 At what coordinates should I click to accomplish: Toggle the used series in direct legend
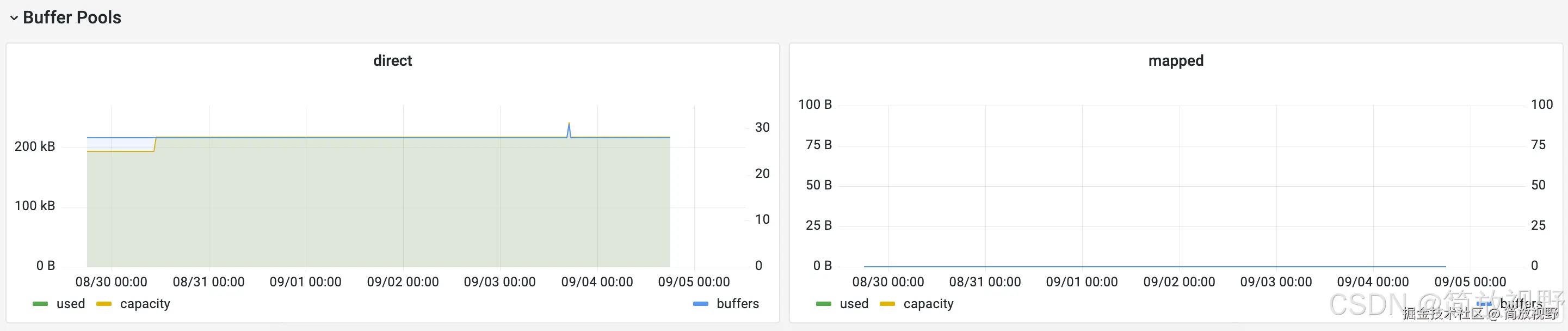point(71,304)
